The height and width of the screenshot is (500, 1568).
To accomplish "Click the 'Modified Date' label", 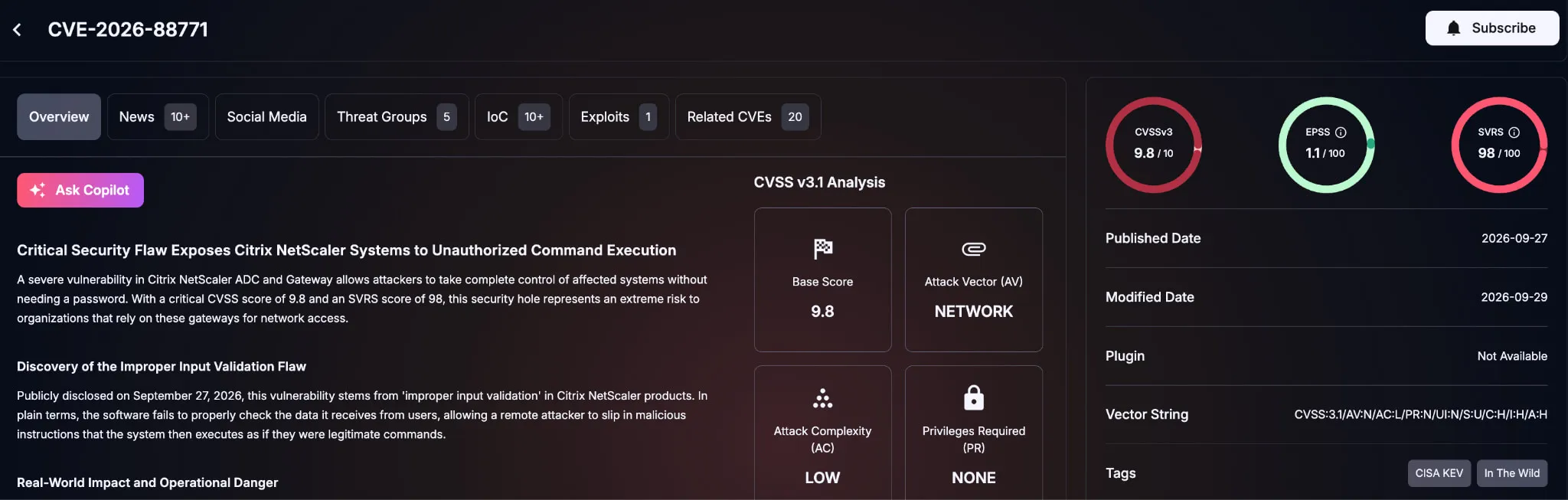I will click(1150, 297).
